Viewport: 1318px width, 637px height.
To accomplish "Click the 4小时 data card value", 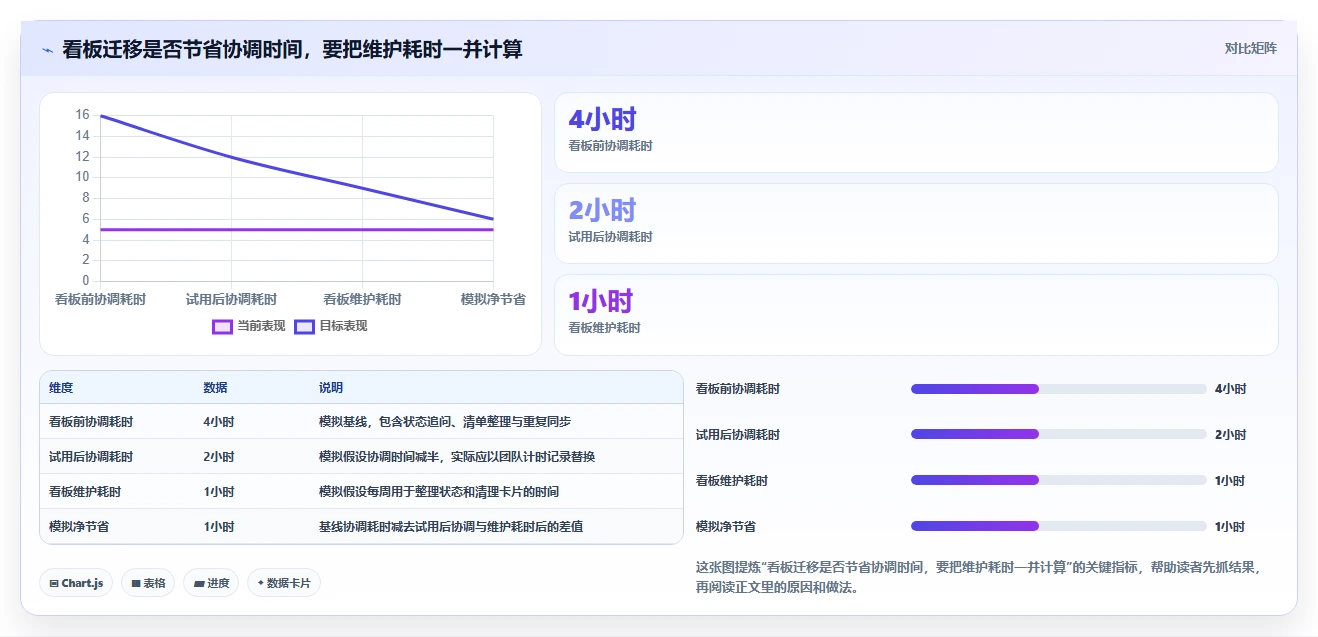I will [602, 120].
